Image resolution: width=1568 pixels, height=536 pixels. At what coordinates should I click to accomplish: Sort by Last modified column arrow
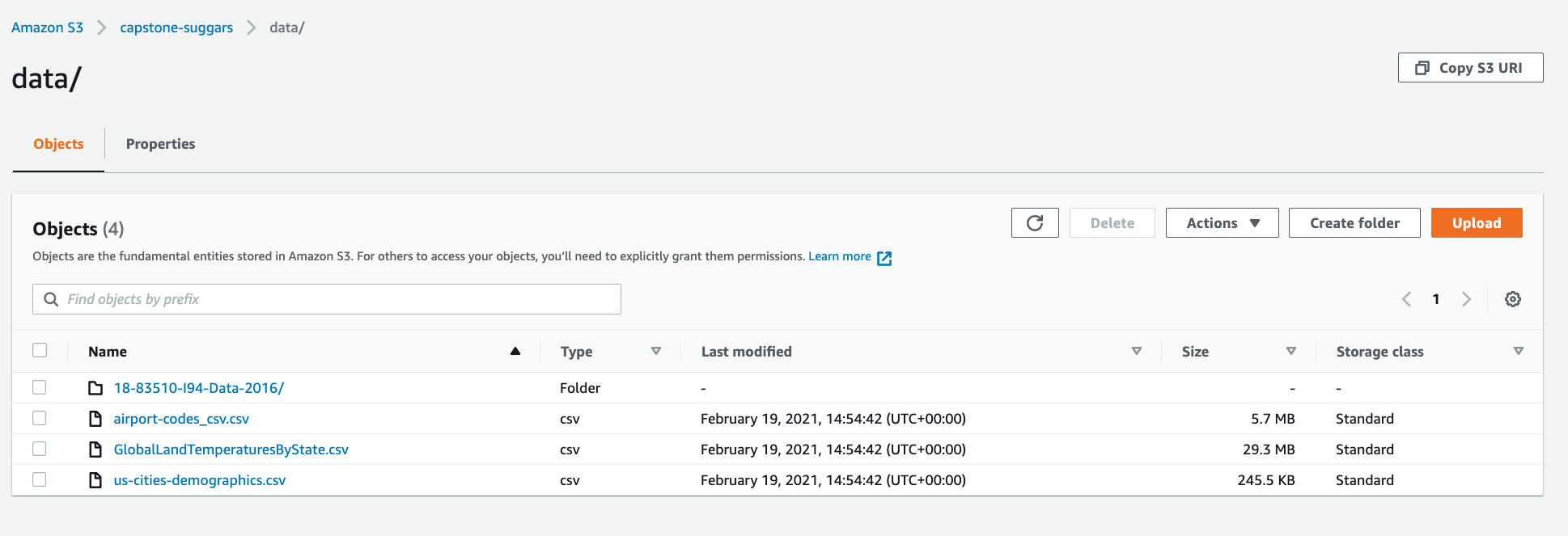coord(1137,351)
